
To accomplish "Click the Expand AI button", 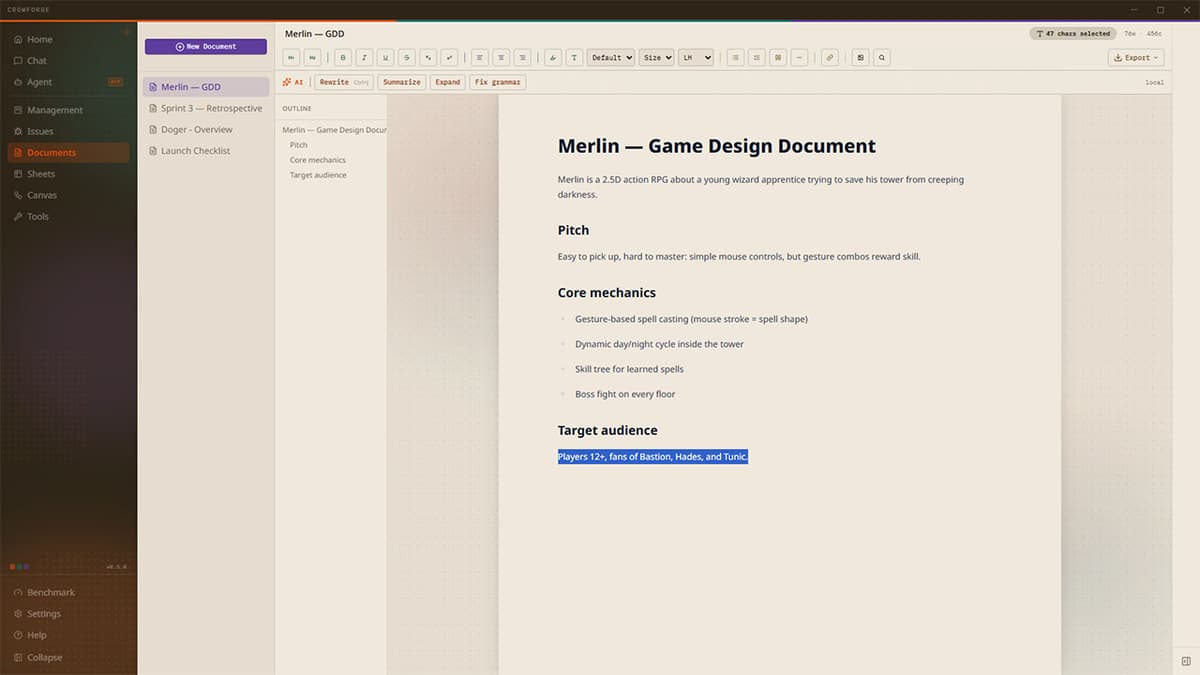I will click(448, 82).
